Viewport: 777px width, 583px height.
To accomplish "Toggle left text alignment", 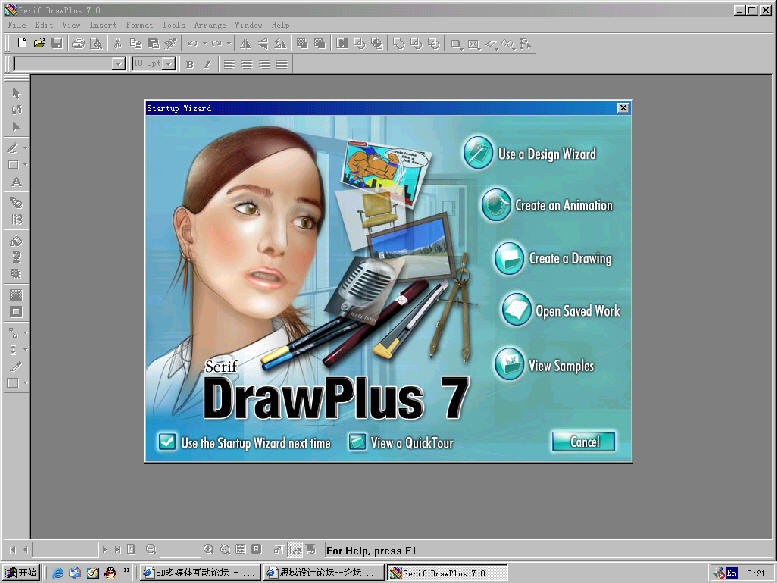I will point(228,64).
